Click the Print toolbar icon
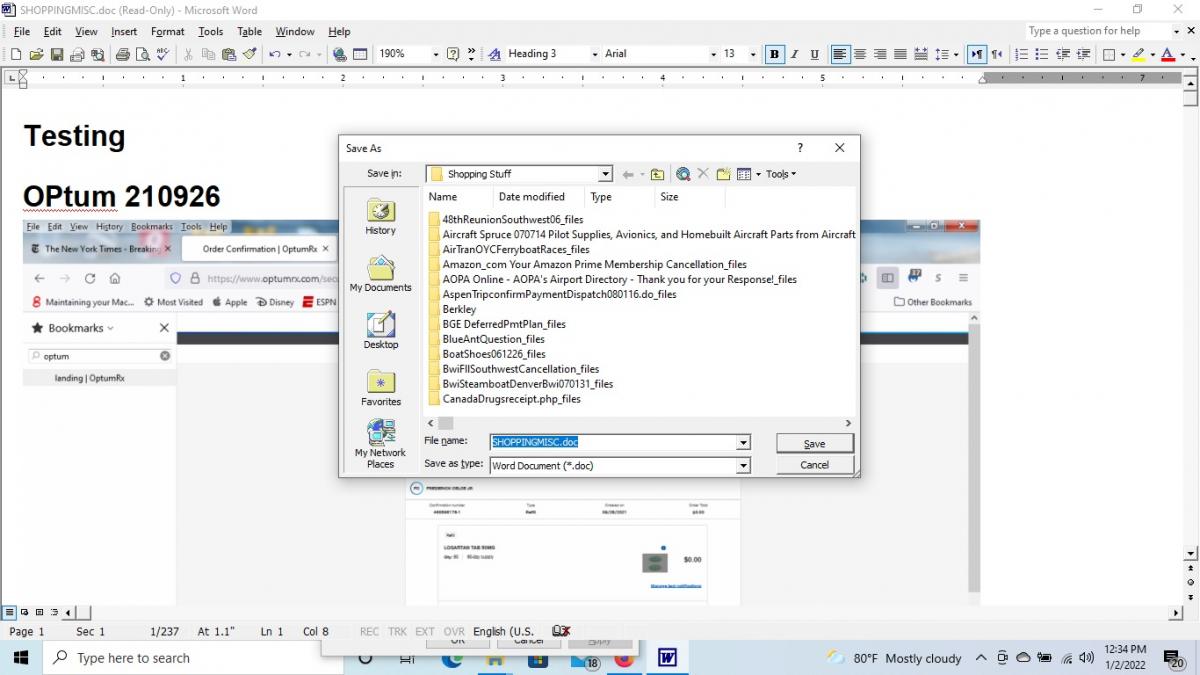 (122, 54)
